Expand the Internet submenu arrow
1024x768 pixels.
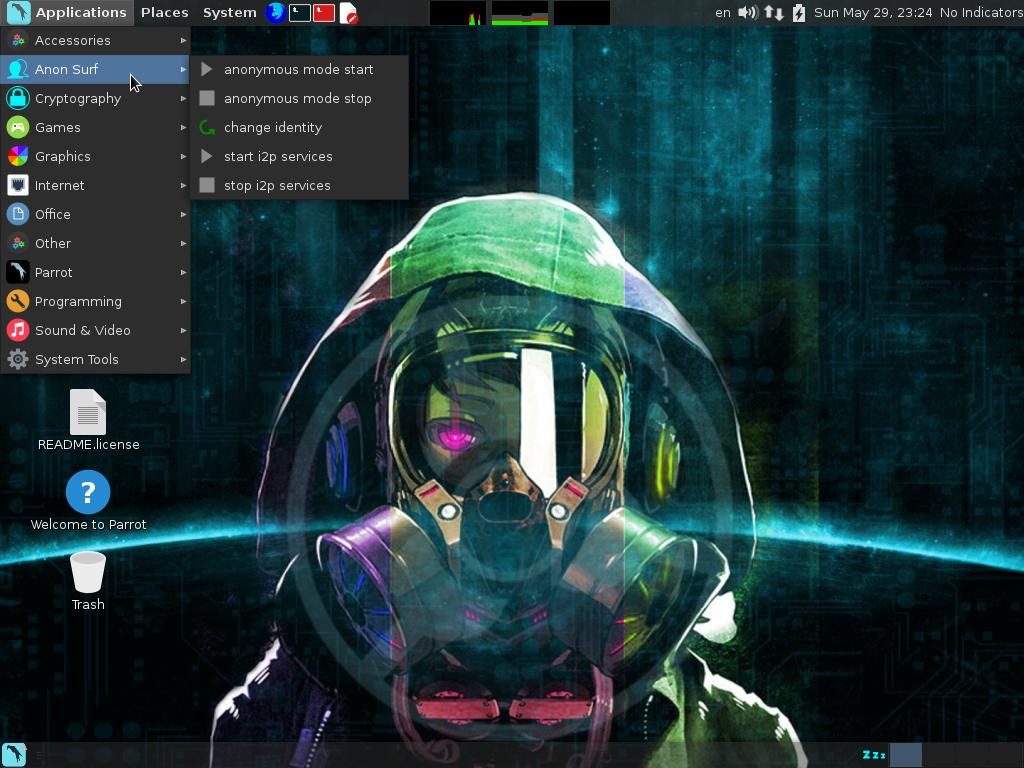(x=184, y=185)
